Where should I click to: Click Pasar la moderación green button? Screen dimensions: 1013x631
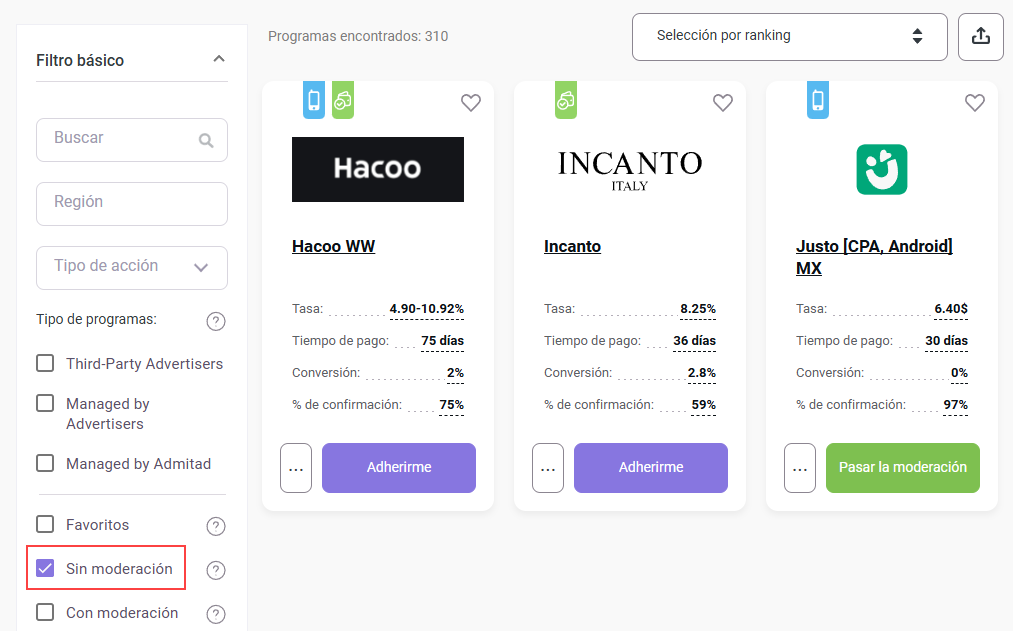coord(903,468)
